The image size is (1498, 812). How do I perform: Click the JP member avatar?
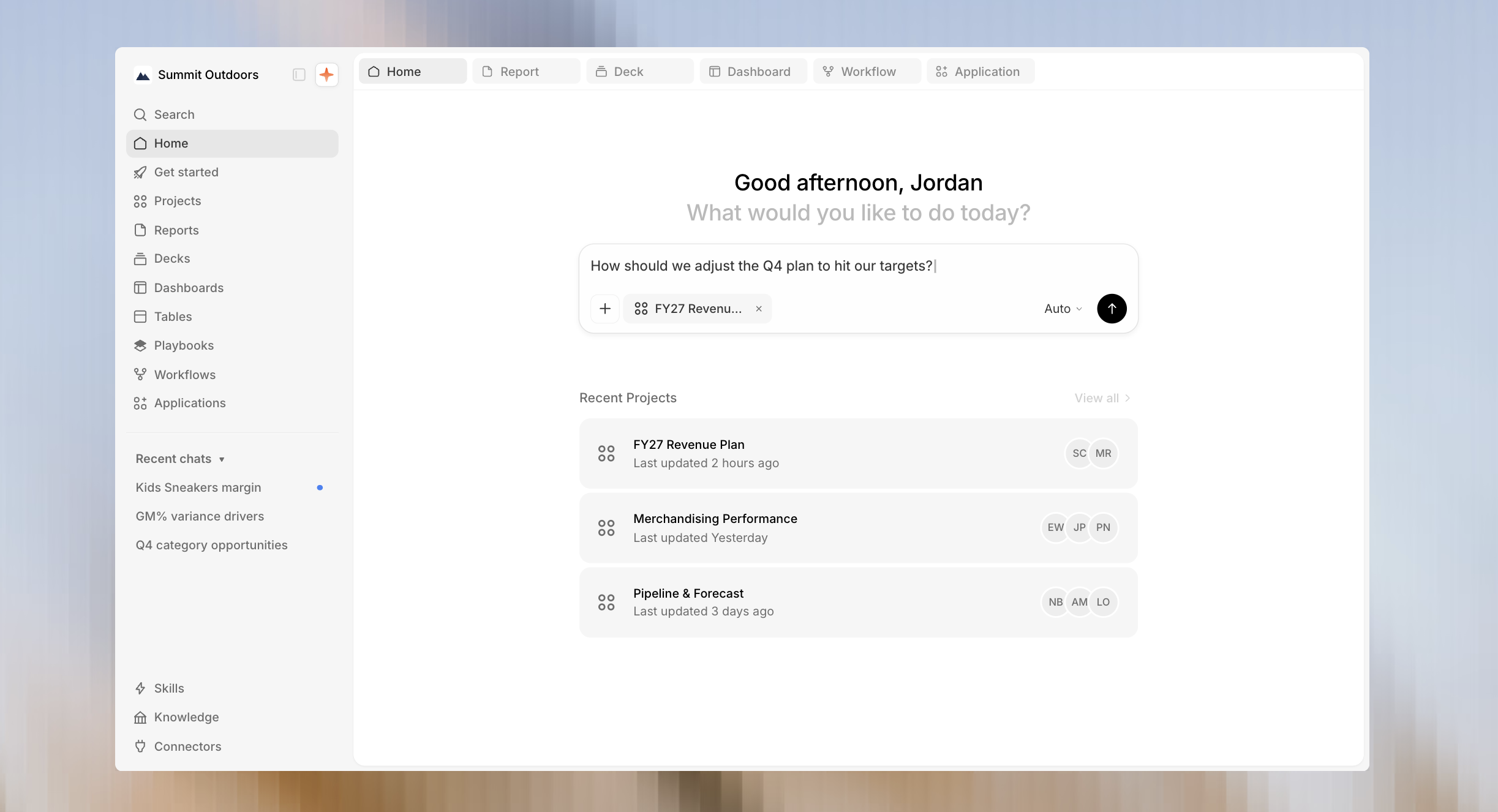click(1079, 528)
